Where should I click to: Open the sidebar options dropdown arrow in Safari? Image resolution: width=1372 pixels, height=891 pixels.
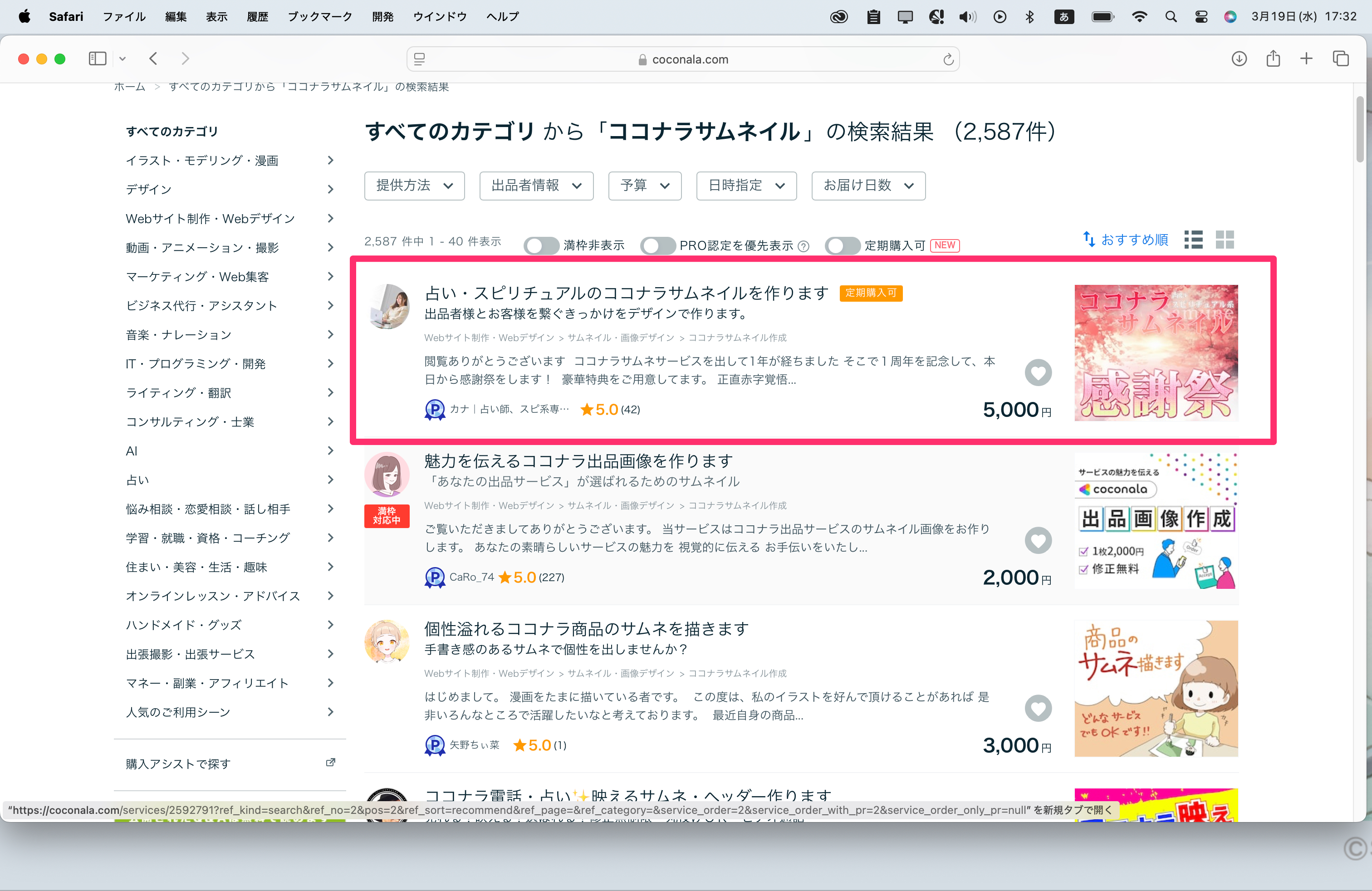[x=122, y=59]
